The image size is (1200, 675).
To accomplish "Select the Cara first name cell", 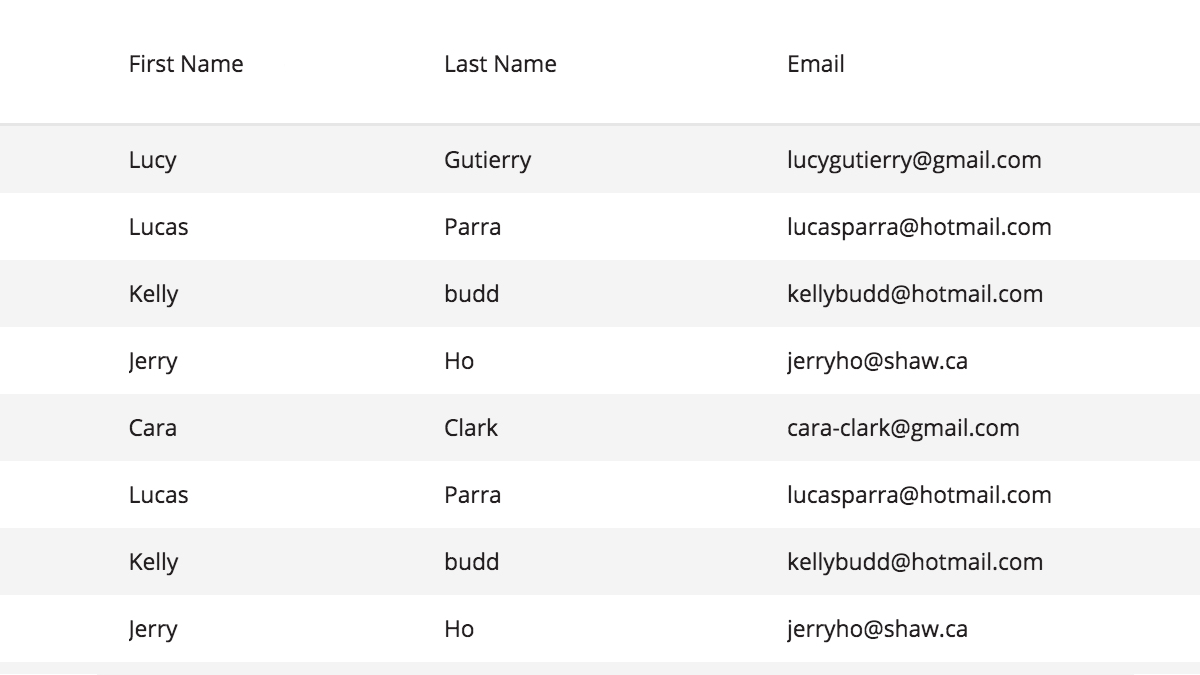I will (x=153, y=428).
